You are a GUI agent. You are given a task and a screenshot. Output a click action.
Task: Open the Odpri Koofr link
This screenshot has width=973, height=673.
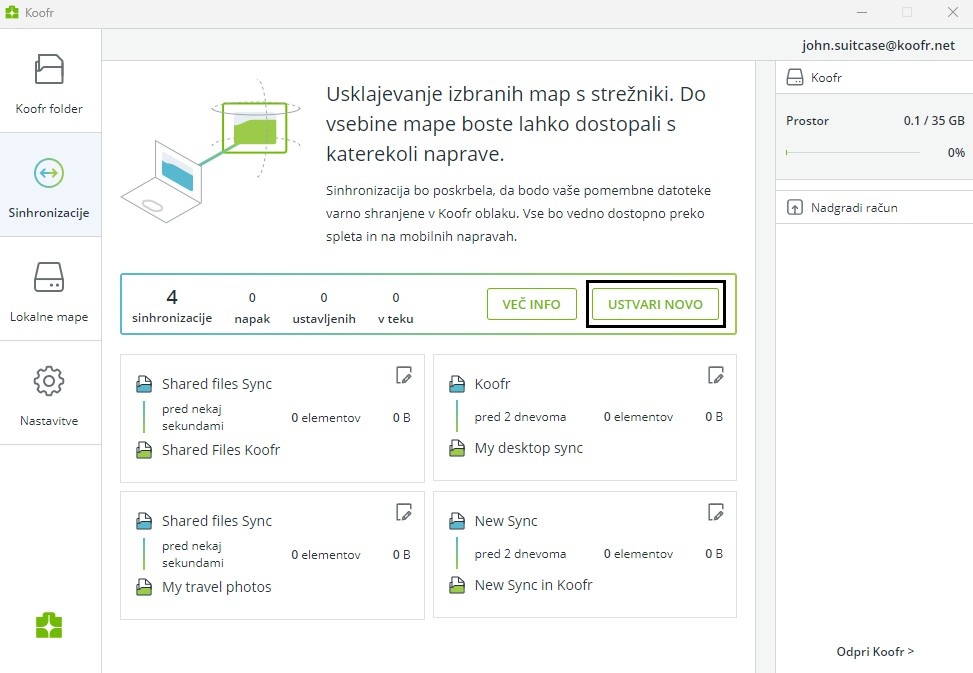coord(875,651)
